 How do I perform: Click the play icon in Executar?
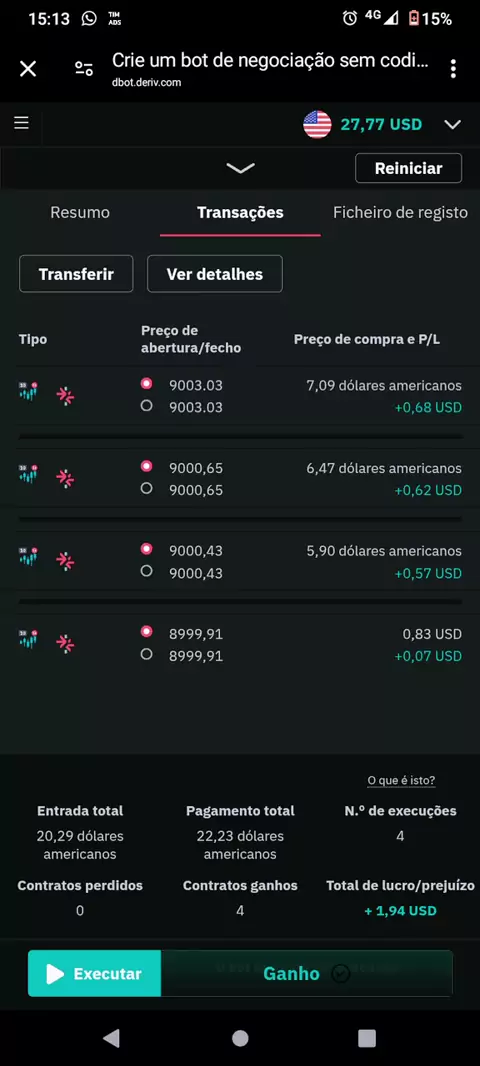(x=54, y=974)
